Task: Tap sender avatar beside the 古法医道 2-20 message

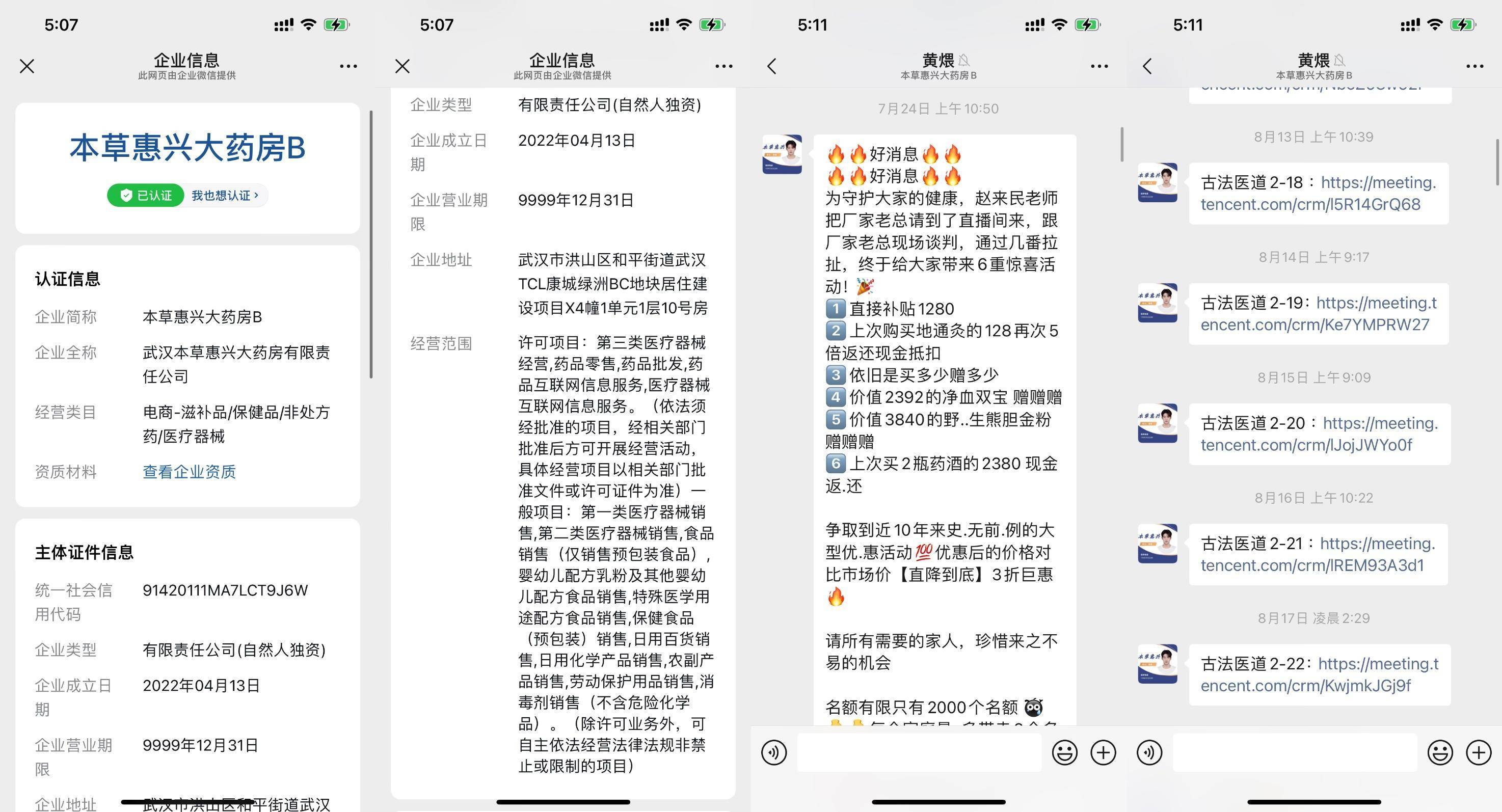Action: [x=1158, y=423]
